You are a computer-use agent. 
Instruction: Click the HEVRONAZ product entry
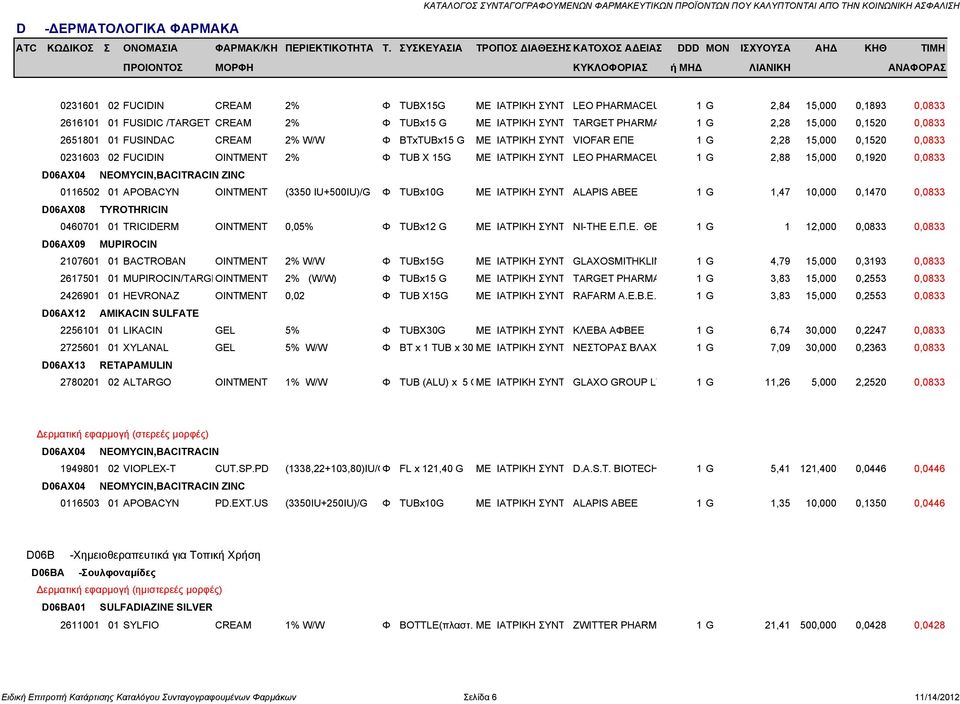151,296
